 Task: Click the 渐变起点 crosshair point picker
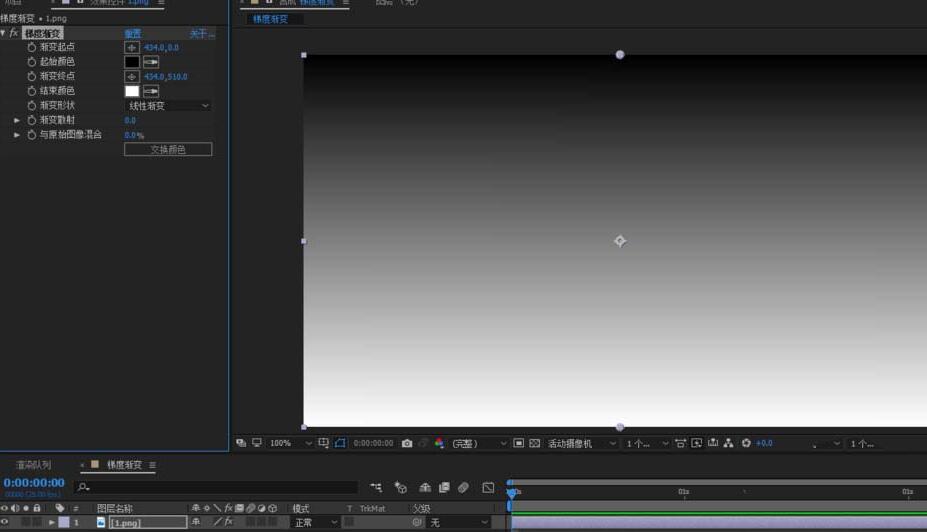[x=132, y=47]
